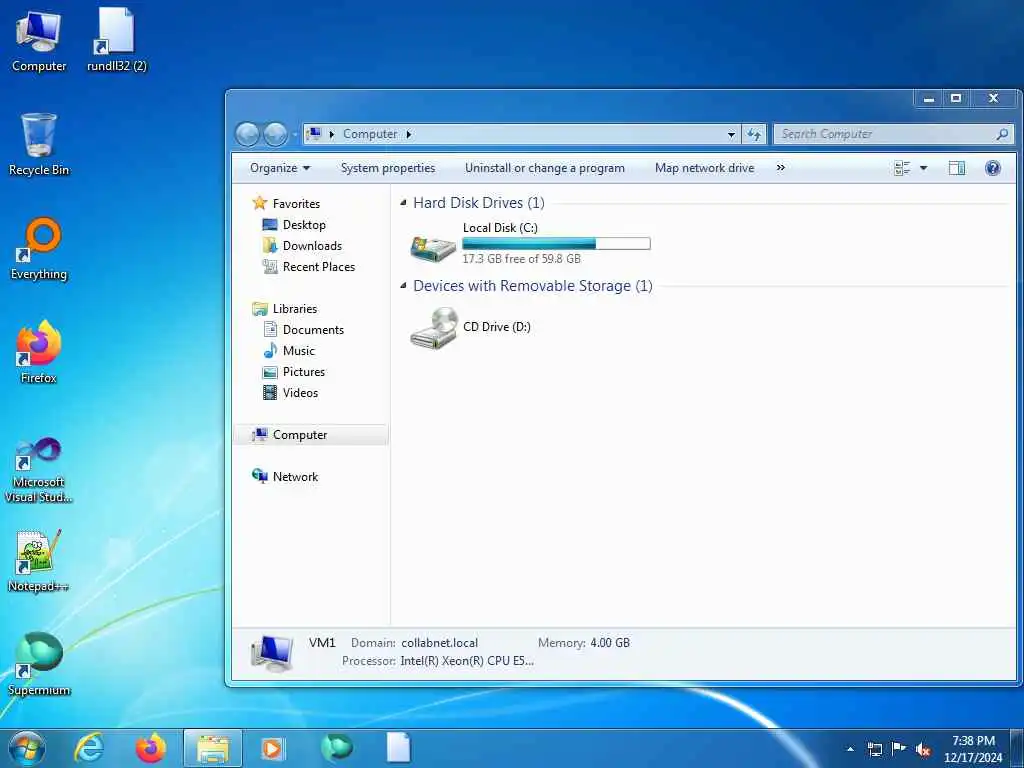Collapse Devices with Removable Storage group
Viewport: 1024px width, 768px height.
[x=403, y=285]
